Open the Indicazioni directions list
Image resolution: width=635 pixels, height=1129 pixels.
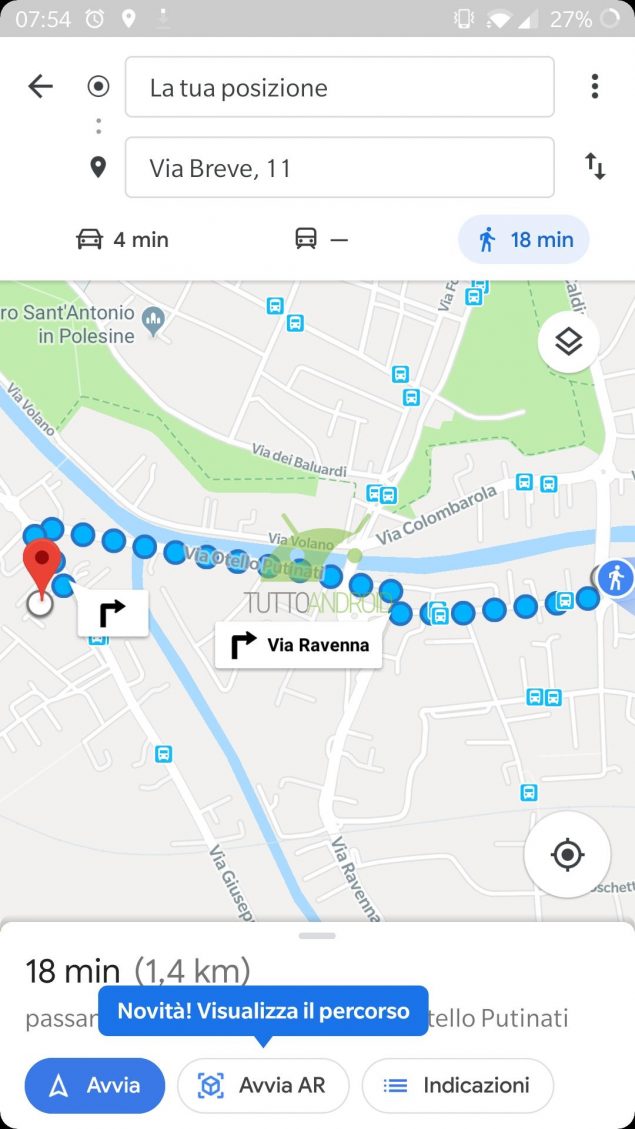click(x=458, y=1086)
